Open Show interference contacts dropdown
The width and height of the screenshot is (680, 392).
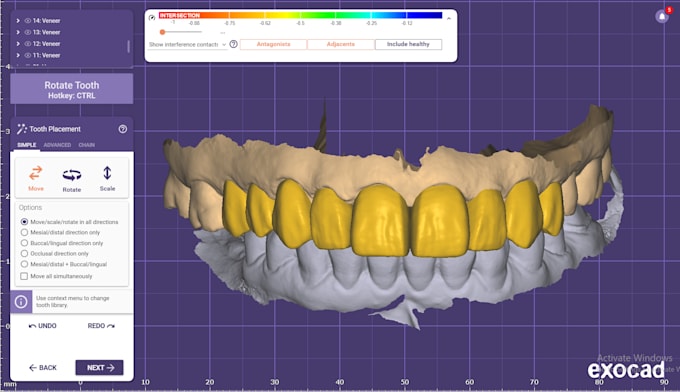[187, 44]
